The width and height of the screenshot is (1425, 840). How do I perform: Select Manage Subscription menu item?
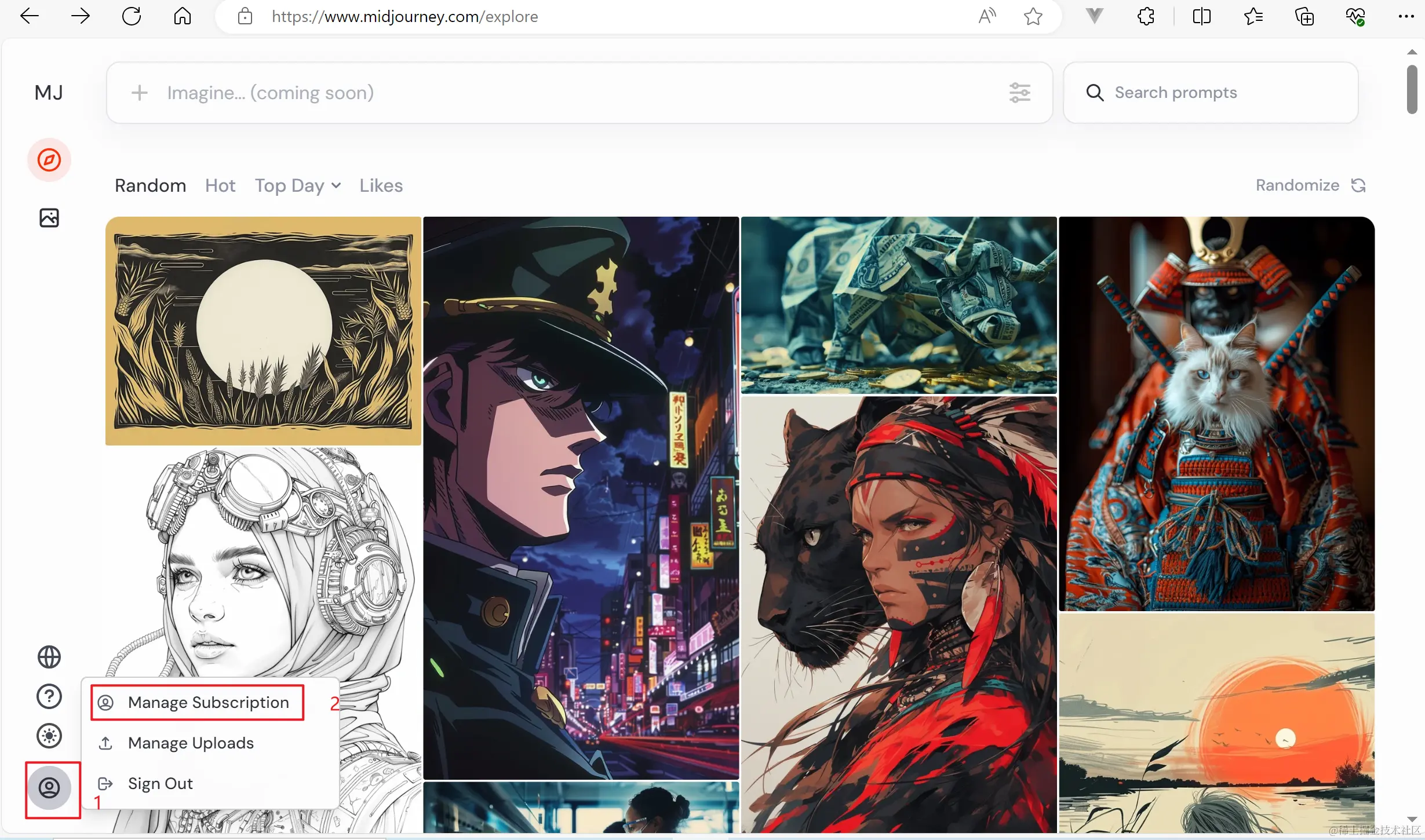(x=208, y=702)
